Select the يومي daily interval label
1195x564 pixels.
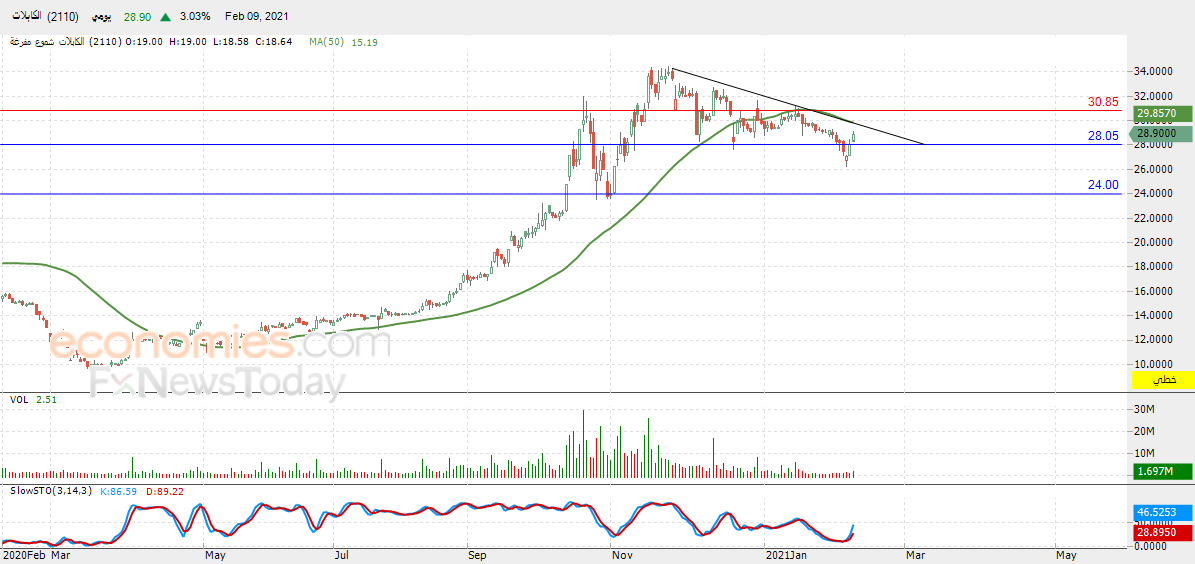click(x=101, y=16)
